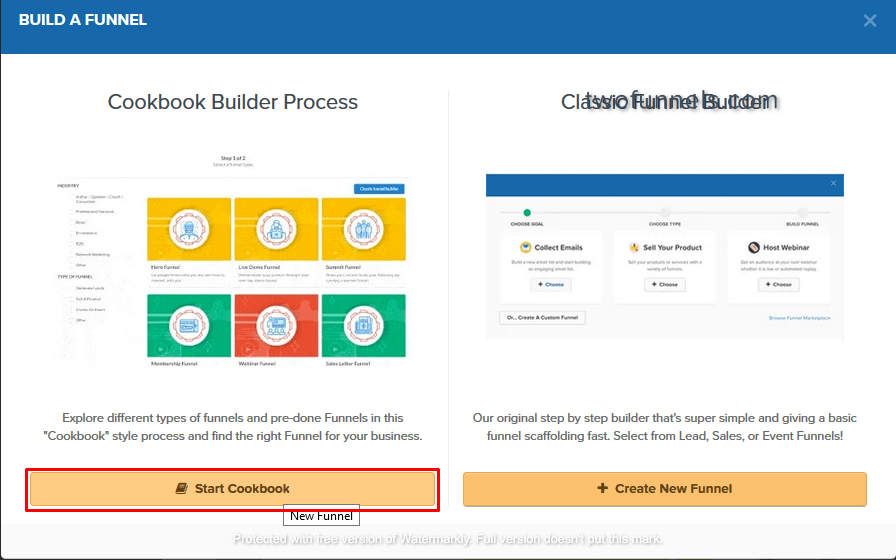Select the Cookbook Builder Process heading
This screenshot has width=896, height=560.
(x=233, y=102)
